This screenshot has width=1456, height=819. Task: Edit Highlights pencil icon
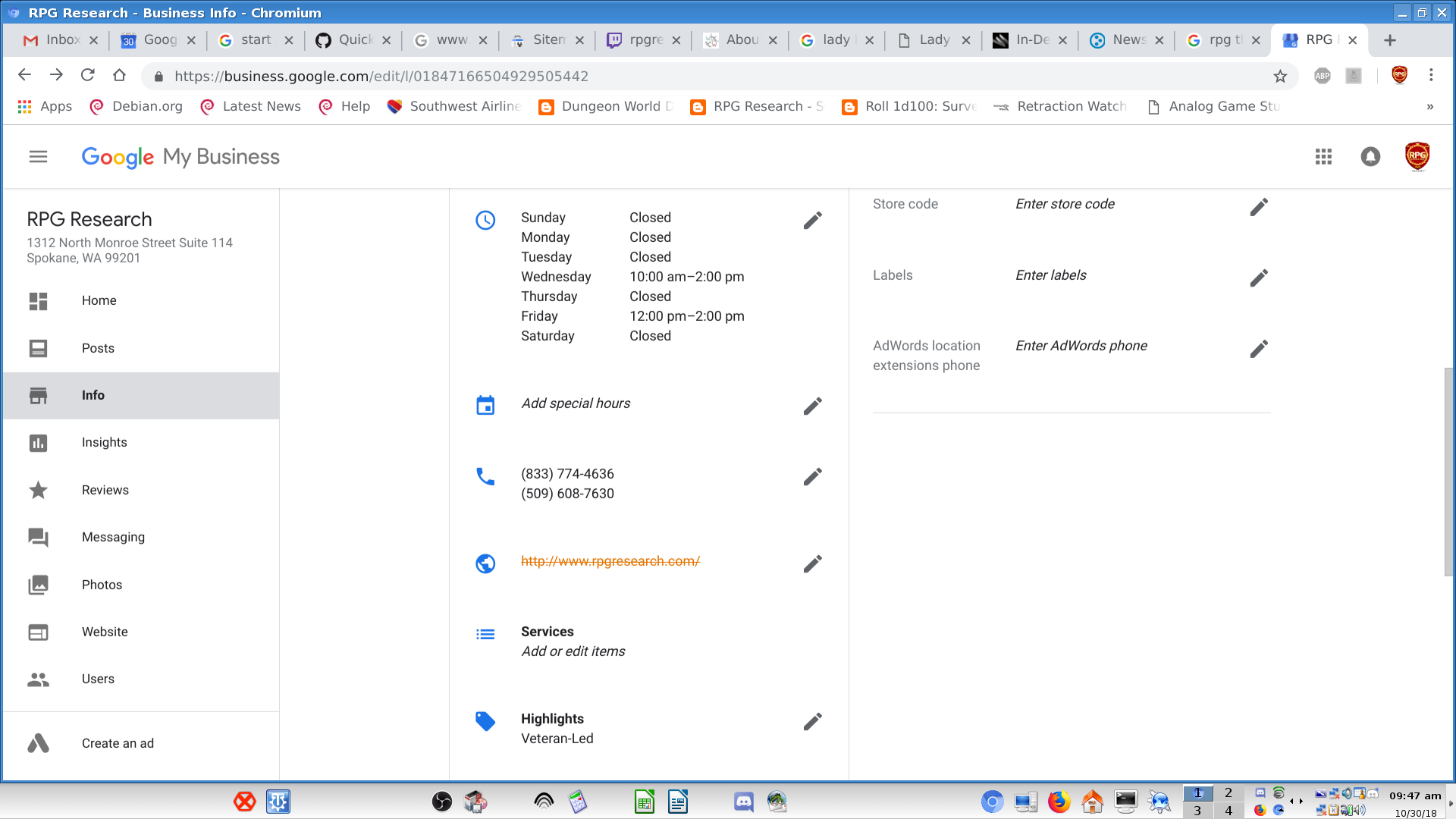click(812, 722)
